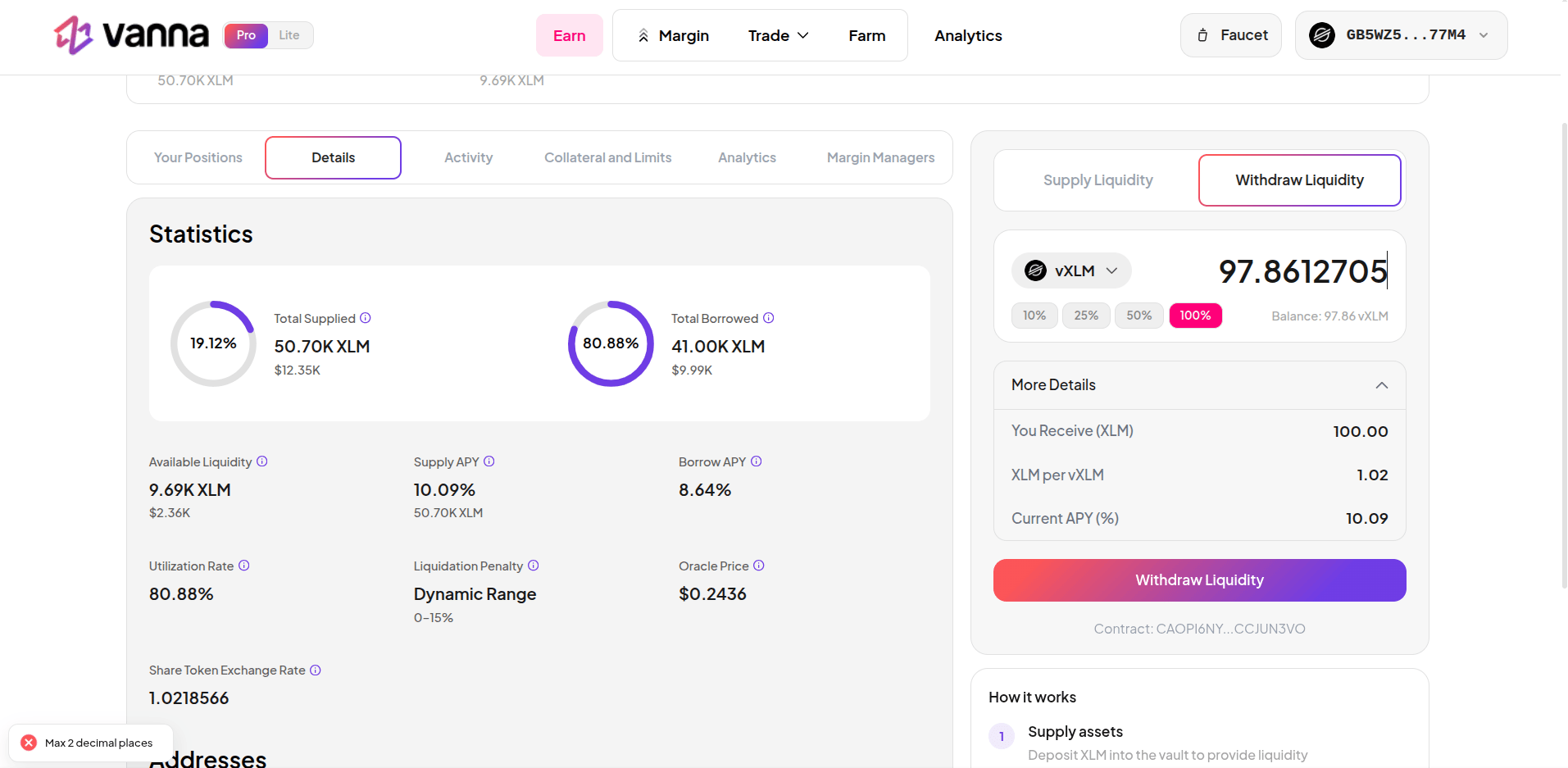Click info icon beside Oracle Price
Screen dimensions: 1568x768
759,566
